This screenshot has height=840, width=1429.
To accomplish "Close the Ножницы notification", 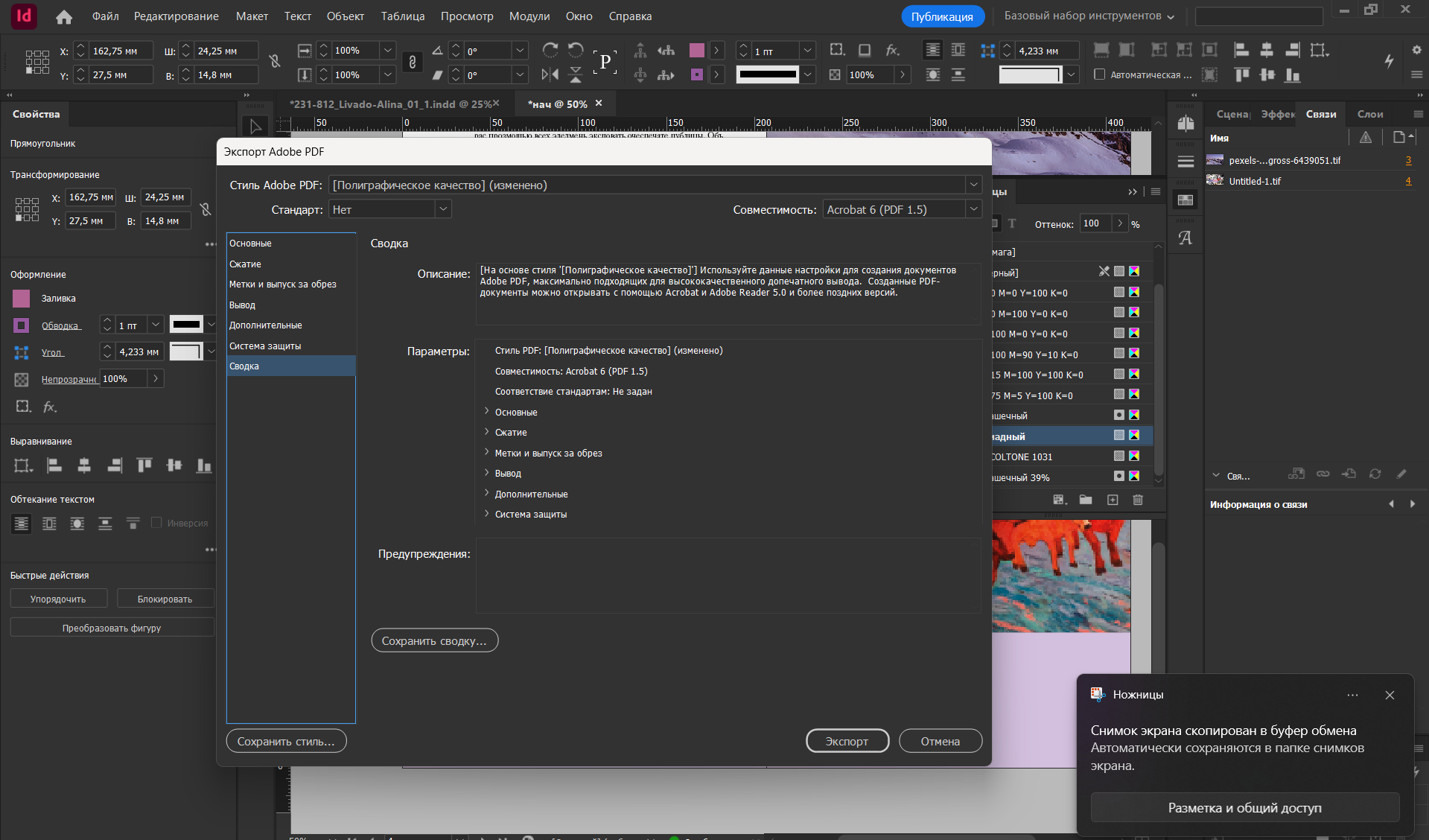I will (x=1390, y=695).
